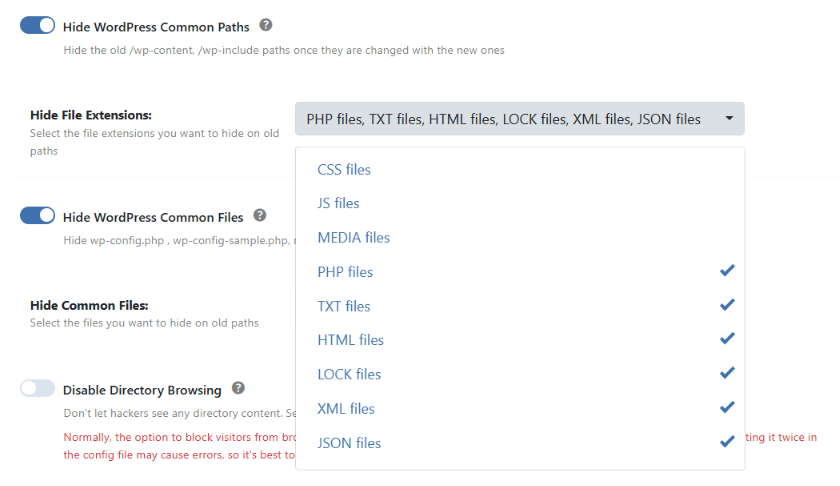Click checkmark icon on PHP files row
Screen dimensions: 840x486
tap(727, 271)
